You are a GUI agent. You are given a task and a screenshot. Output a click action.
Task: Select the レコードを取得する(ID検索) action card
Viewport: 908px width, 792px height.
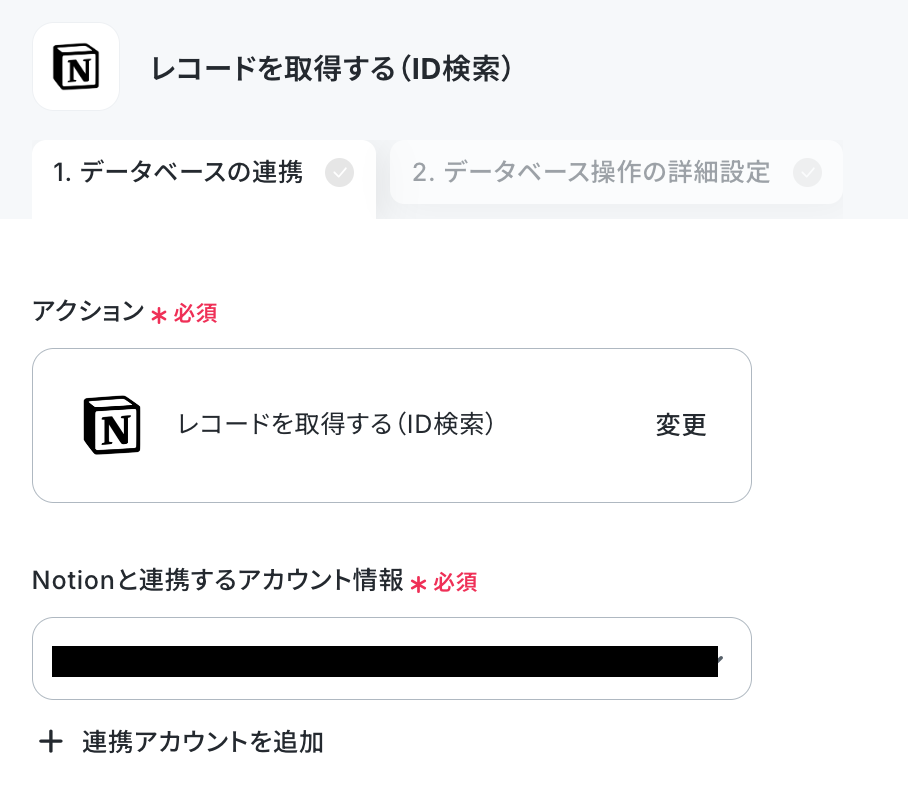[x=392, y=426]
